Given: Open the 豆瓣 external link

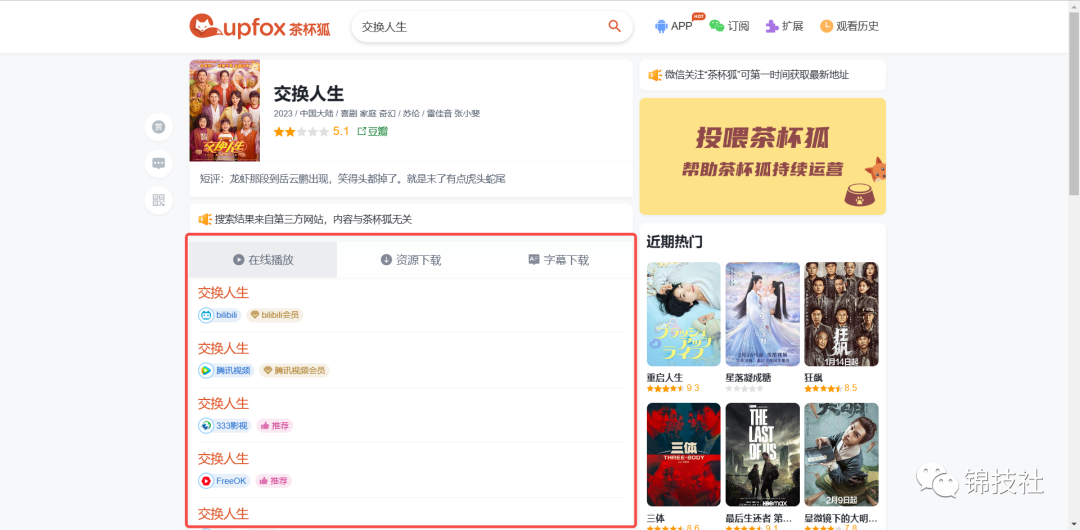Looking at the screenshot, I should pos(373,132).
